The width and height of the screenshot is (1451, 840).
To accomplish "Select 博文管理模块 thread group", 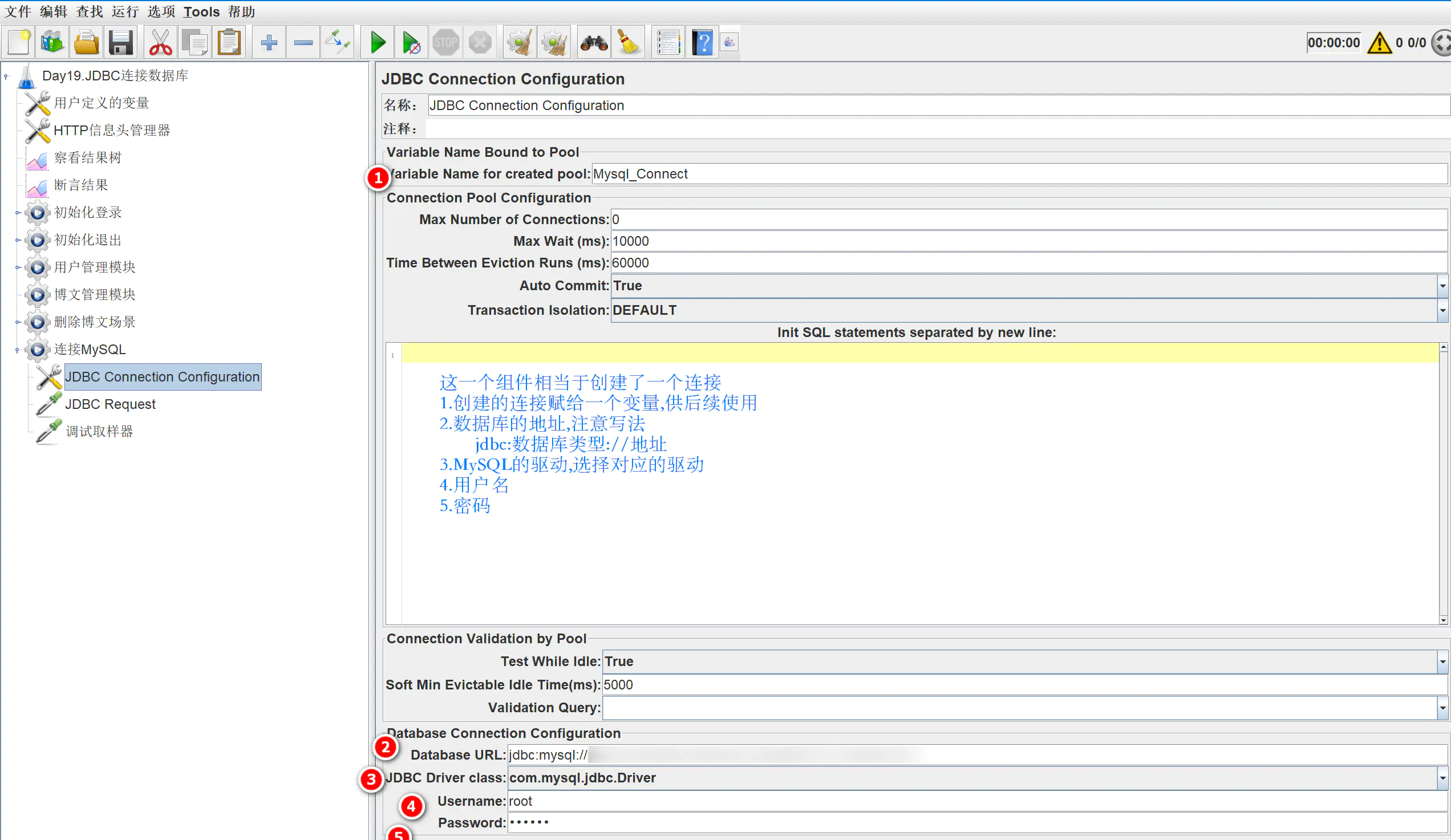I will [x=95, y=295].
